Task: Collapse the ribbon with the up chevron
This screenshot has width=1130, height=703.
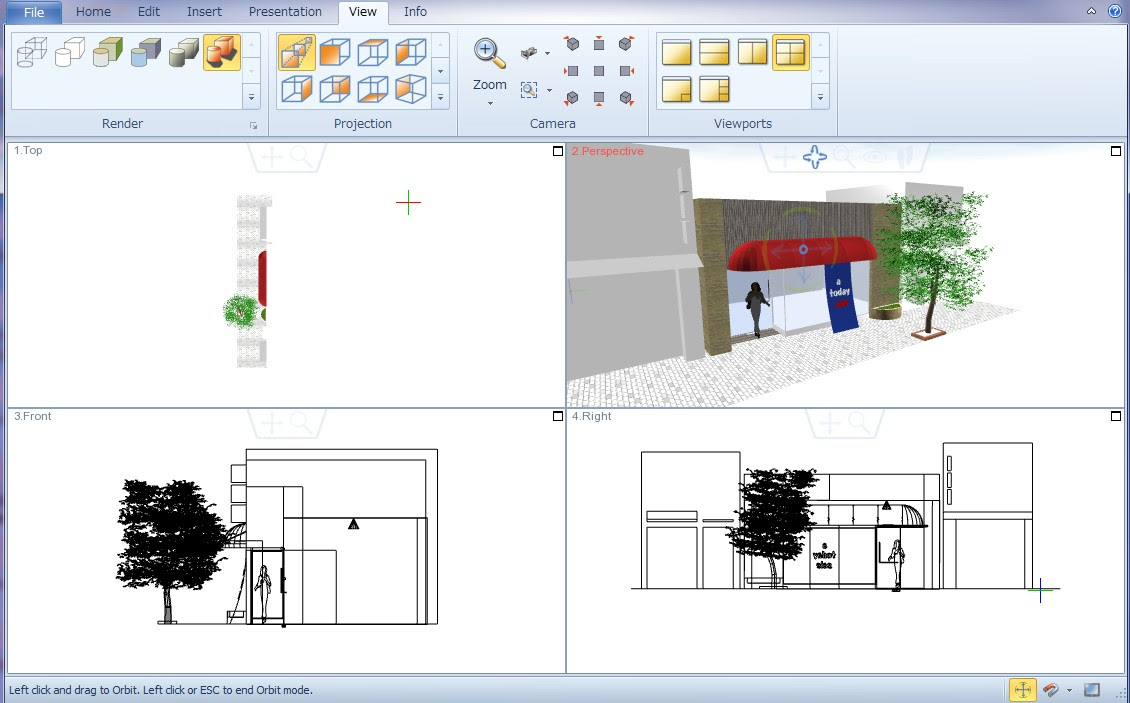Action: (1092, 11)
